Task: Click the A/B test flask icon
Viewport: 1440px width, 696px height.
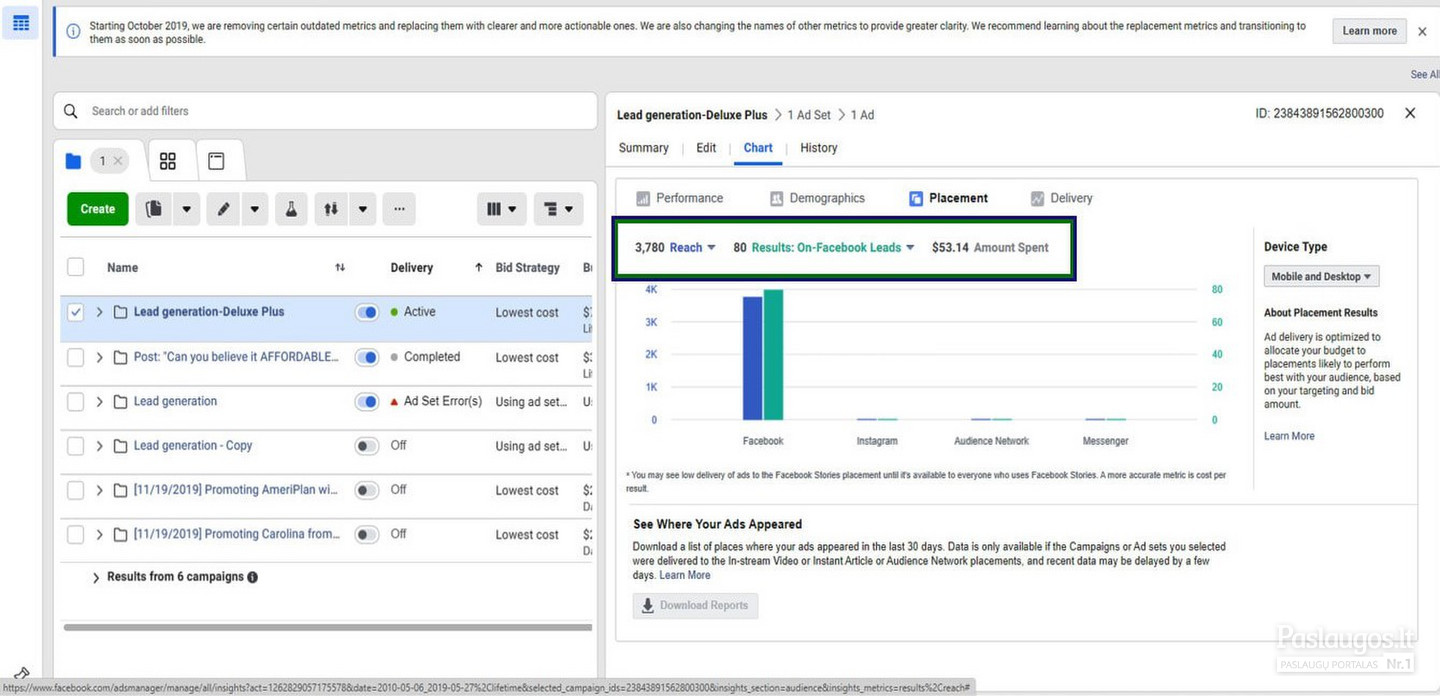Action: pos(291,209)
